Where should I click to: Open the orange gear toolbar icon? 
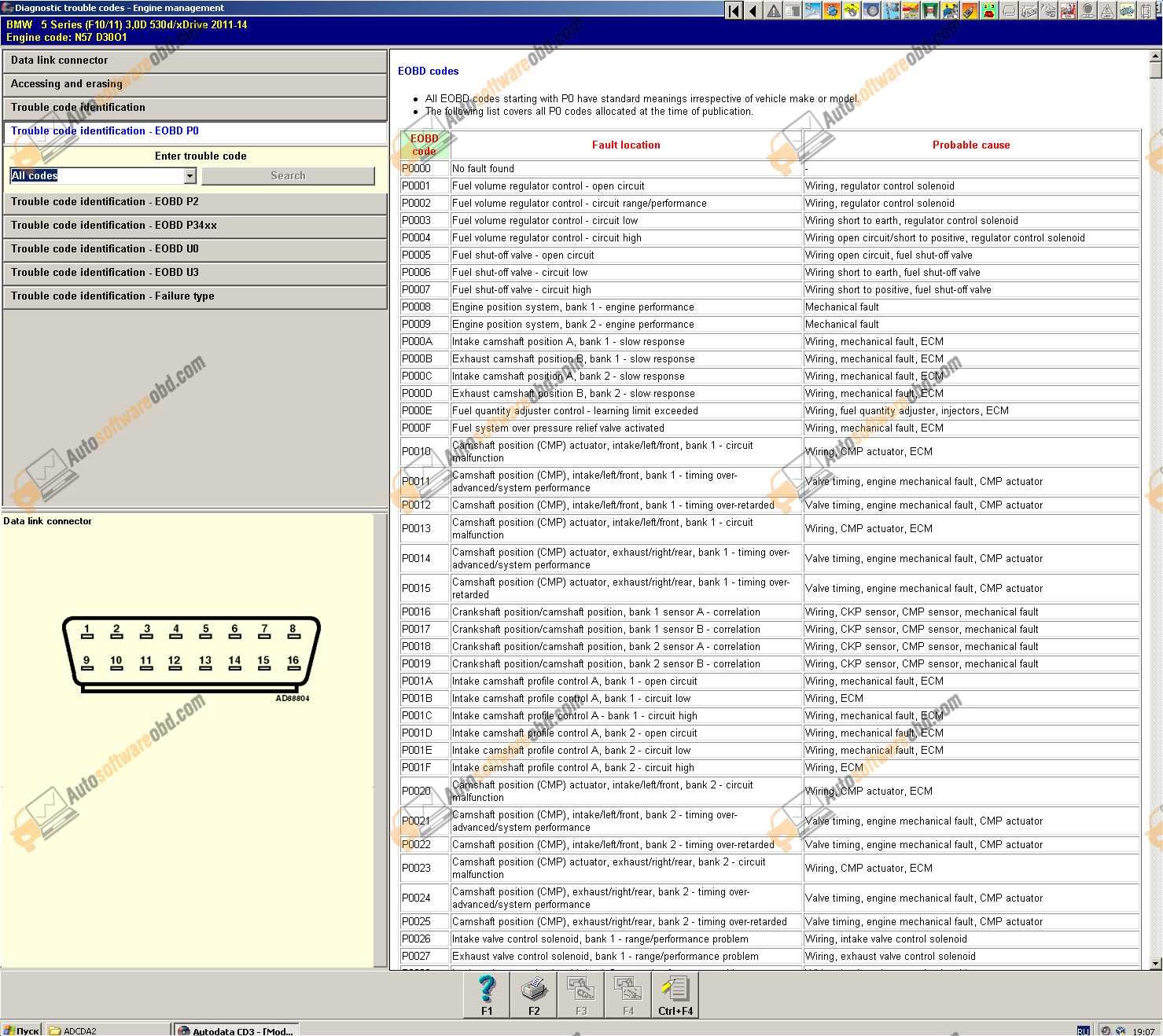click(831, 11)
